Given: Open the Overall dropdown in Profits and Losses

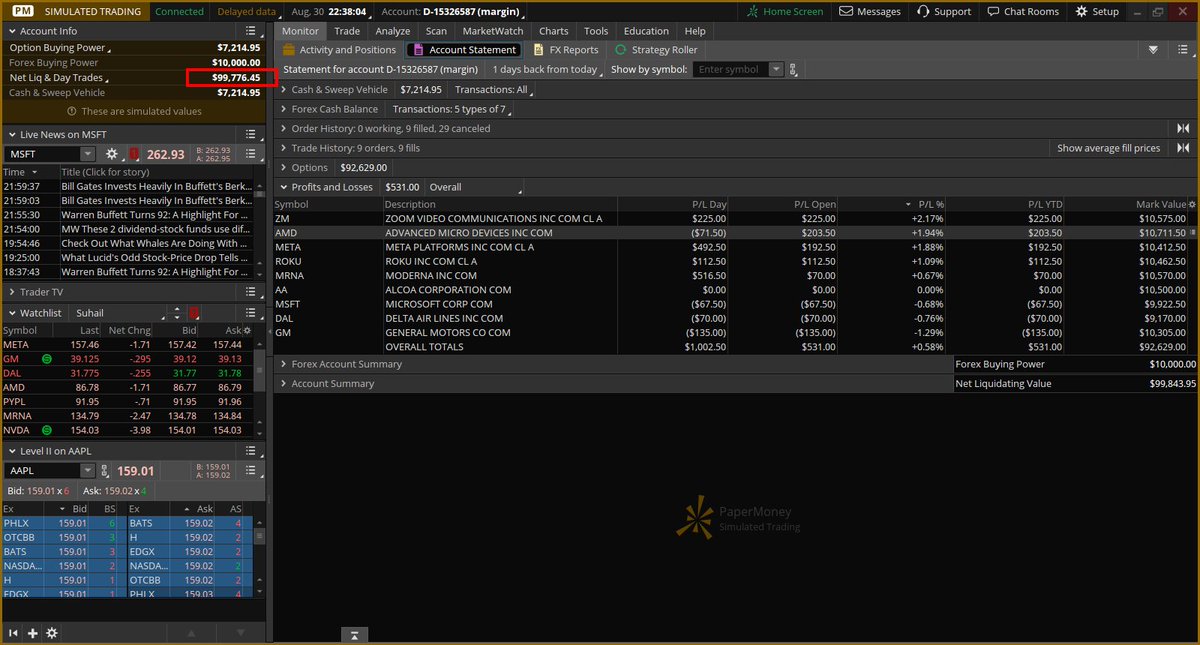Looking at the screenshot, I should point(475,187).
